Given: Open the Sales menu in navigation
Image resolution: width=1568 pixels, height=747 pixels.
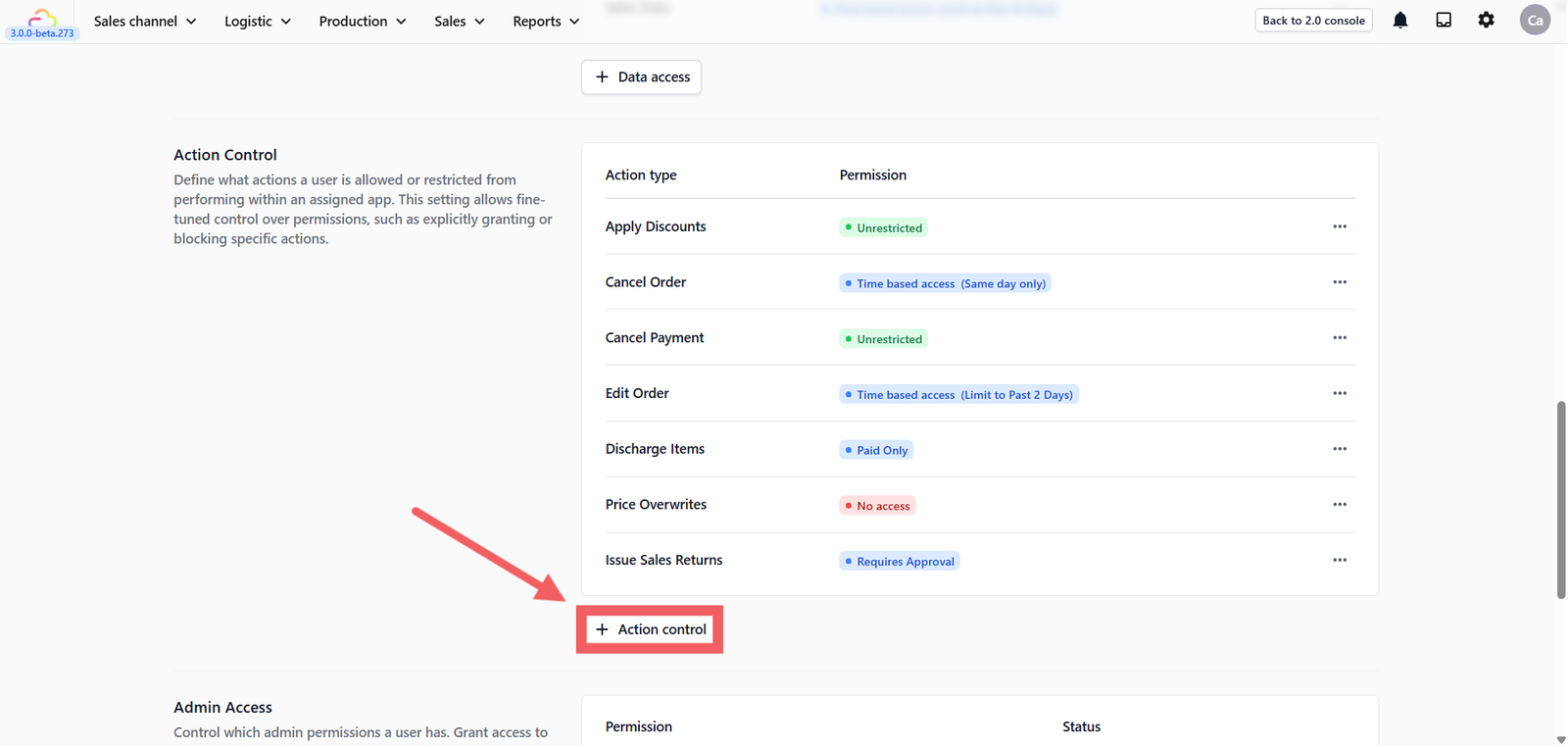Looking at the screenshot, I should (x=460, y=22).
